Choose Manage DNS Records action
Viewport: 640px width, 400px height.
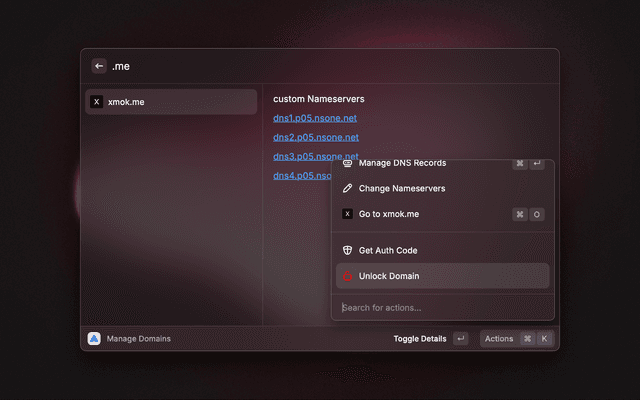(402, 164)
